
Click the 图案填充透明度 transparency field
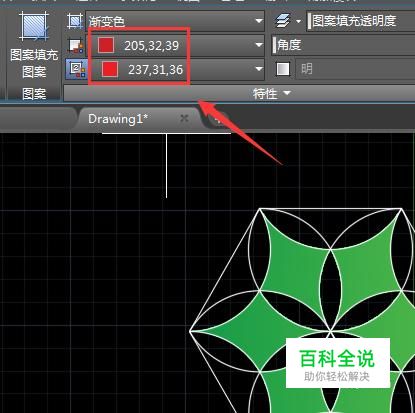(361, 21)
